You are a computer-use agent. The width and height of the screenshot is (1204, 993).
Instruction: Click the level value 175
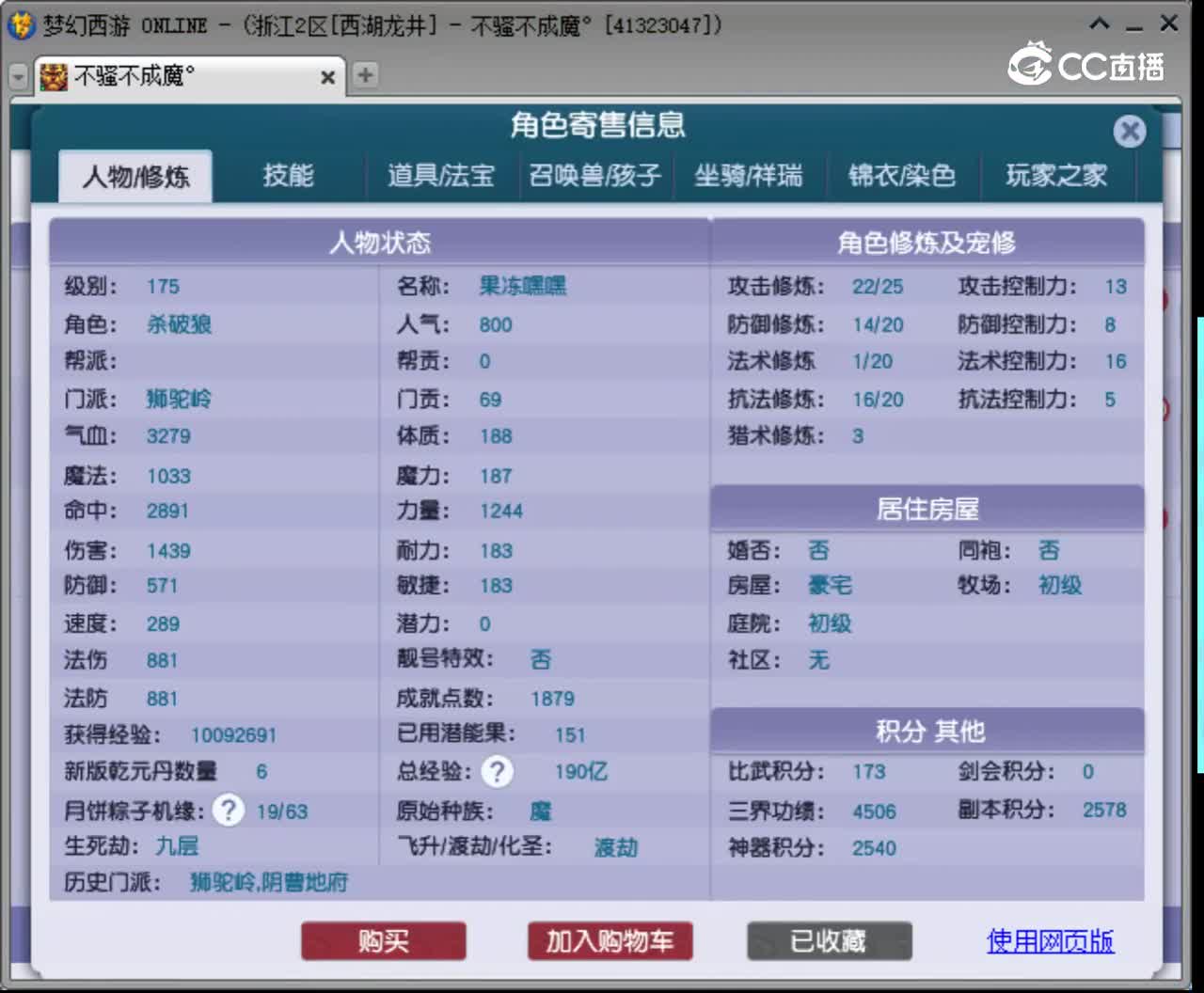coord(163,287)
